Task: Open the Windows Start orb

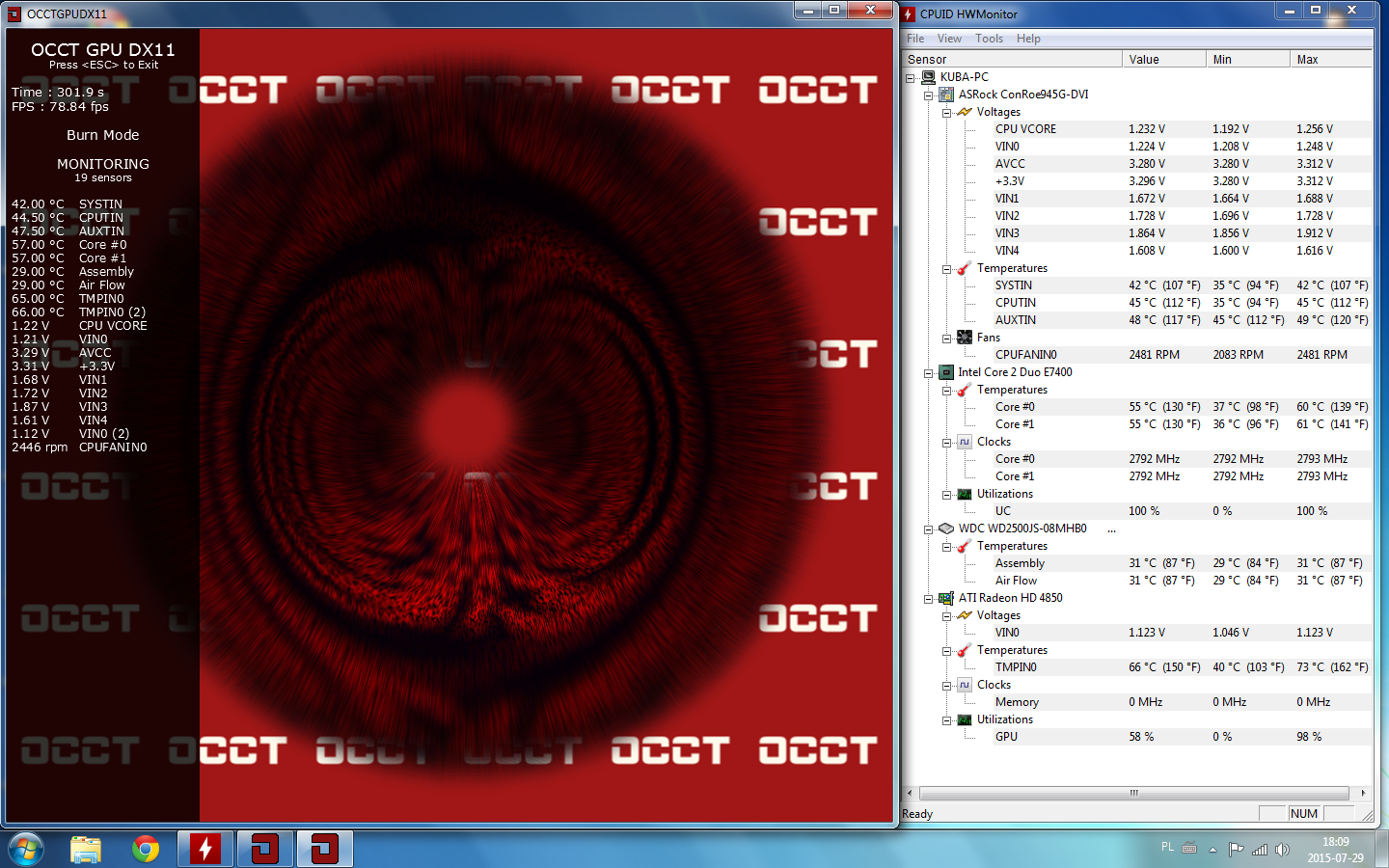Action: coord(26,850)
